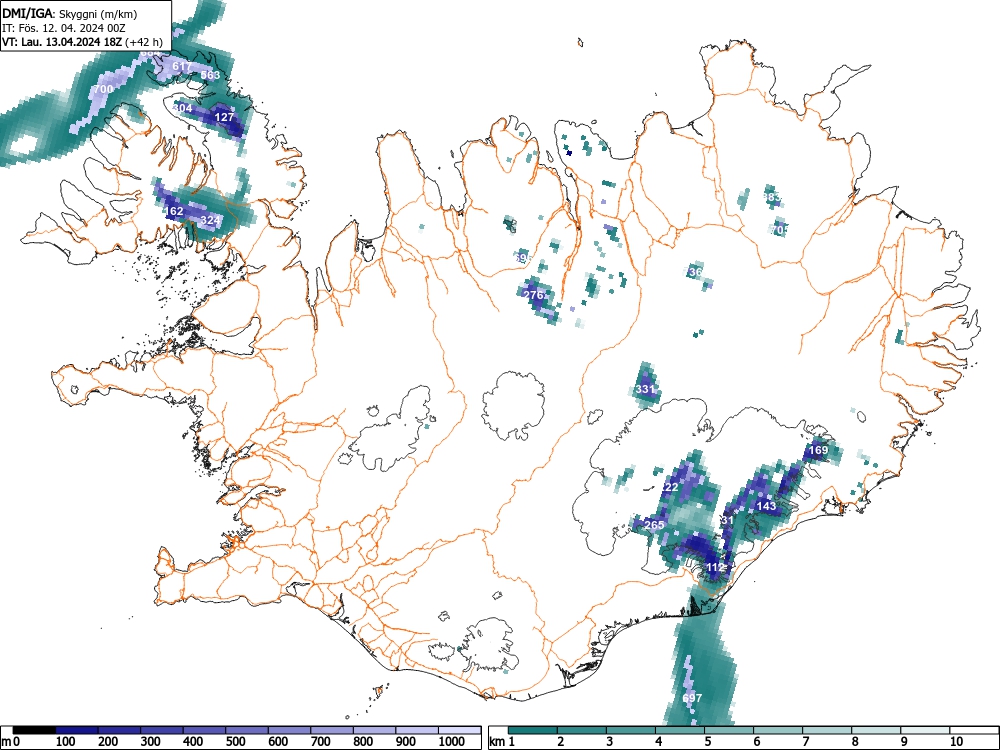The width and height of the screenshot is (1000, 750).
Task: Click the '331' visibility value on the map
Action: click(x=645, y=389)
